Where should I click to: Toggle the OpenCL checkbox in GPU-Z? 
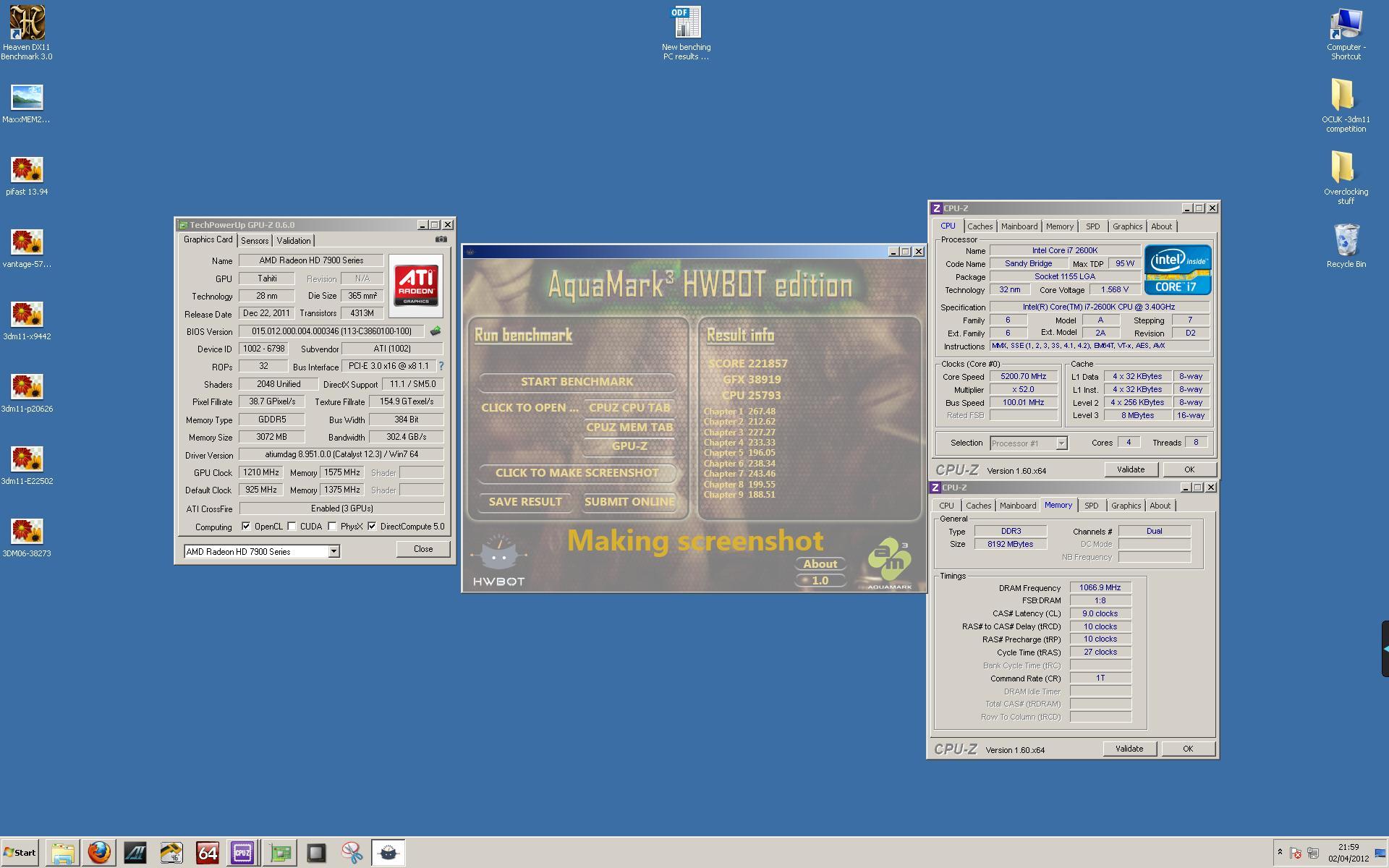246,526
